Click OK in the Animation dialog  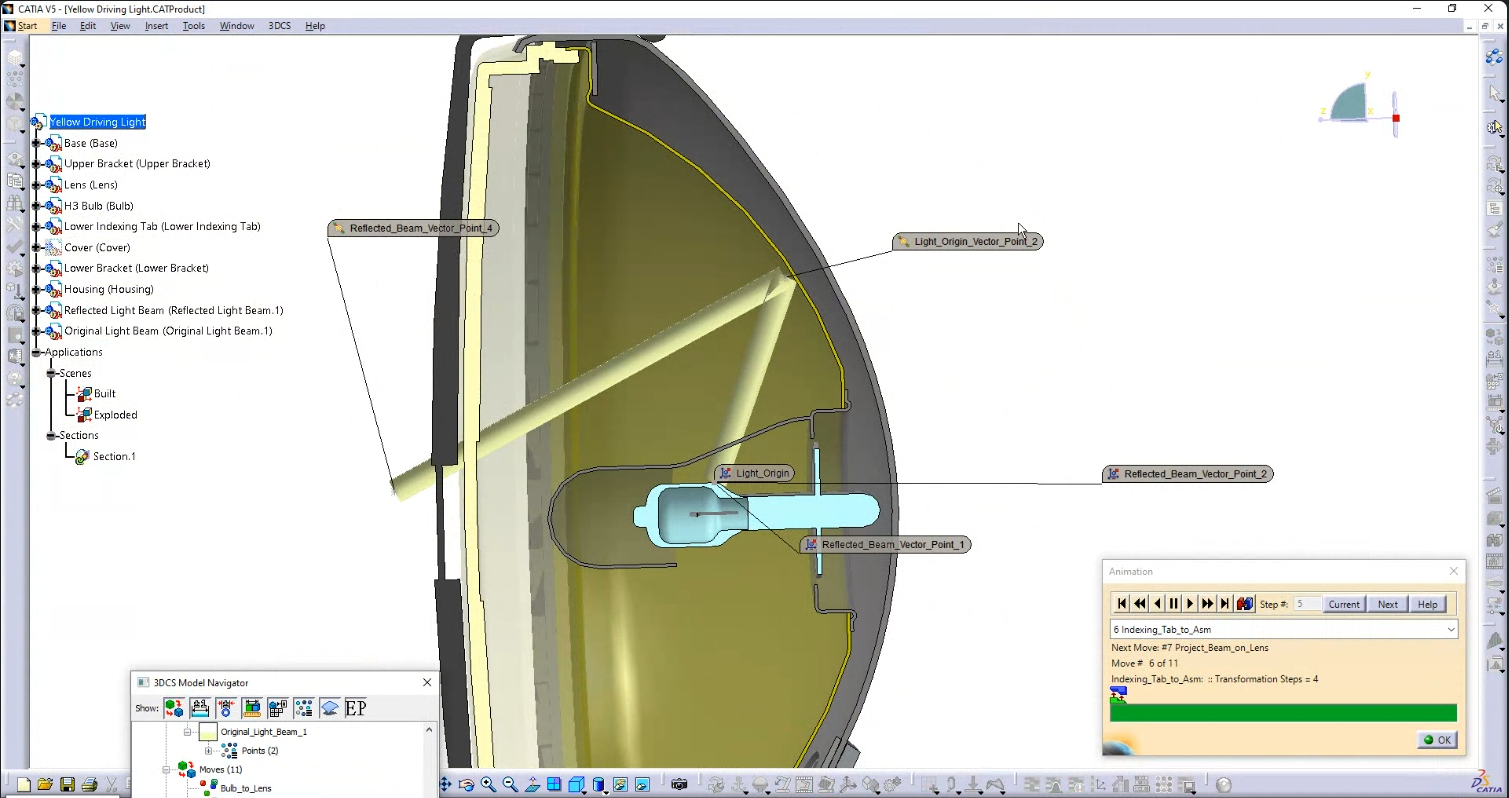point(1437,740)
